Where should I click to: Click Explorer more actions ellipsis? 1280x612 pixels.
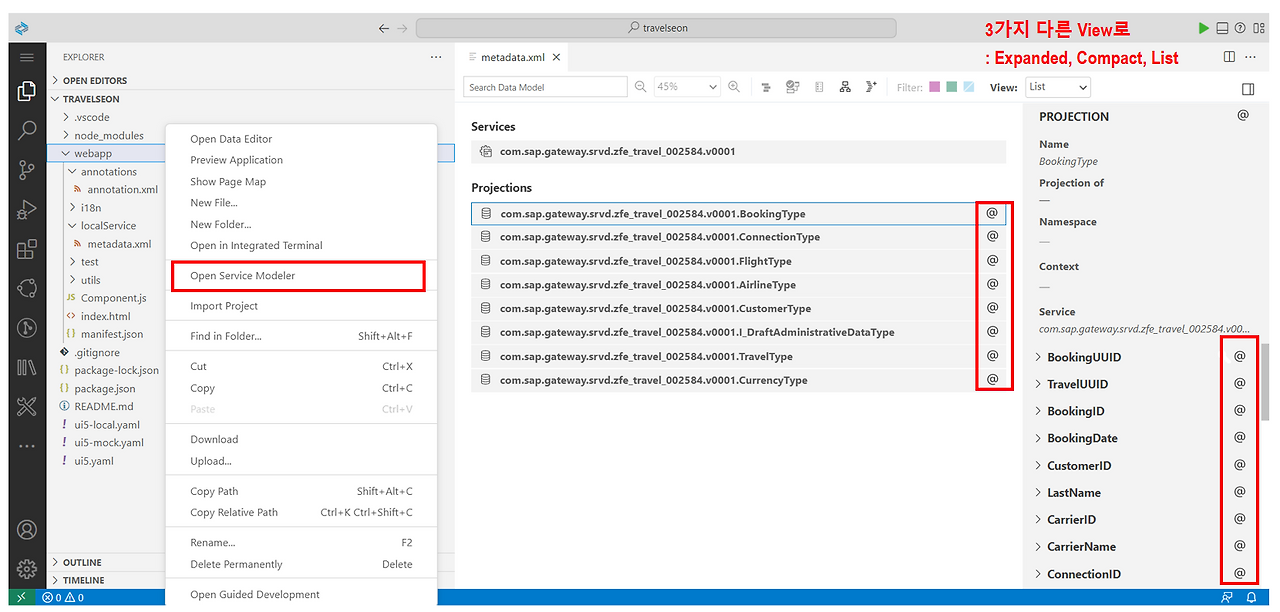pos(436,57)
